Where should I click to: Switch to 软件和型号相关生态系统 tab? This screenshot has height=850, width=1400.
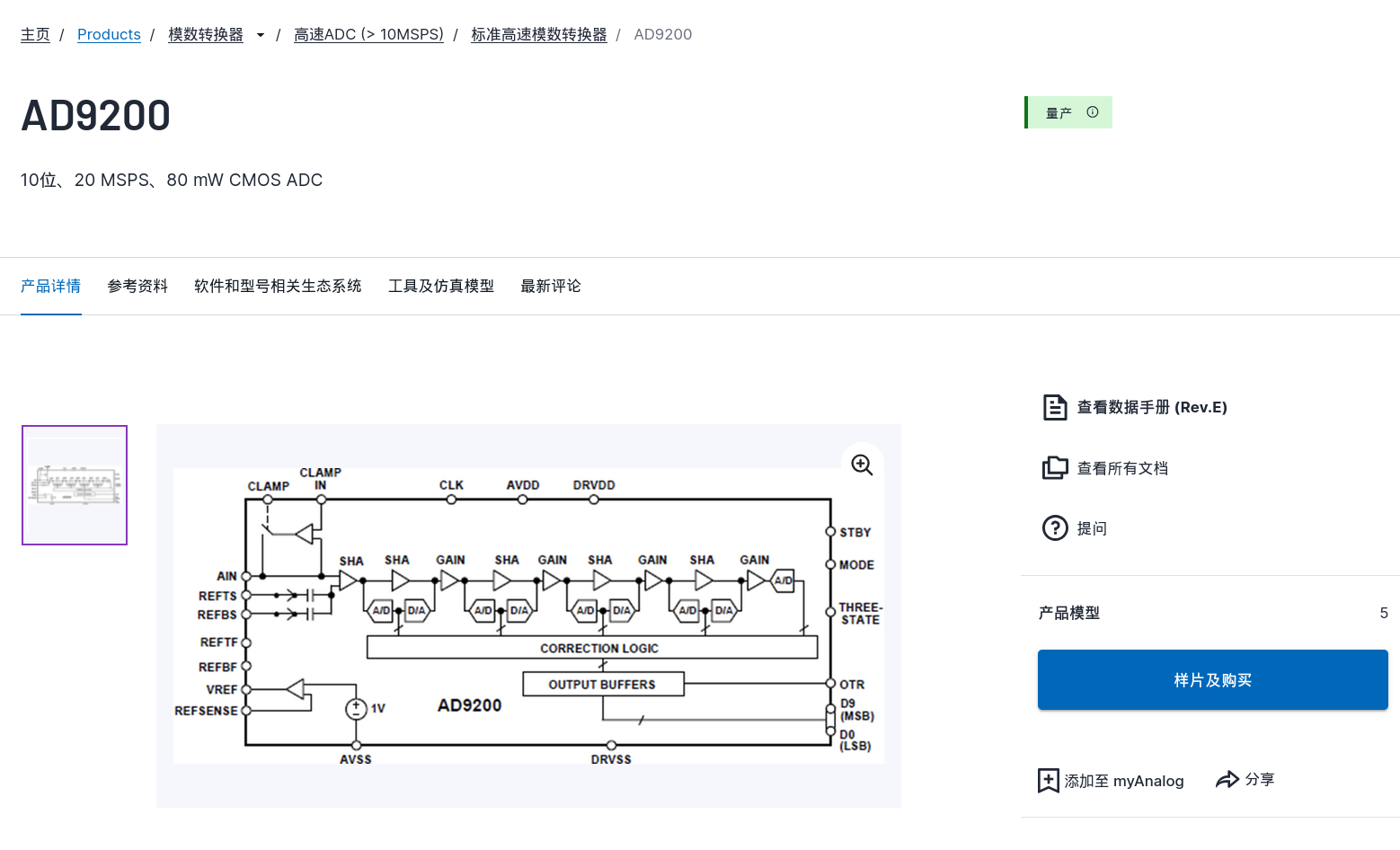coord(278,286)
